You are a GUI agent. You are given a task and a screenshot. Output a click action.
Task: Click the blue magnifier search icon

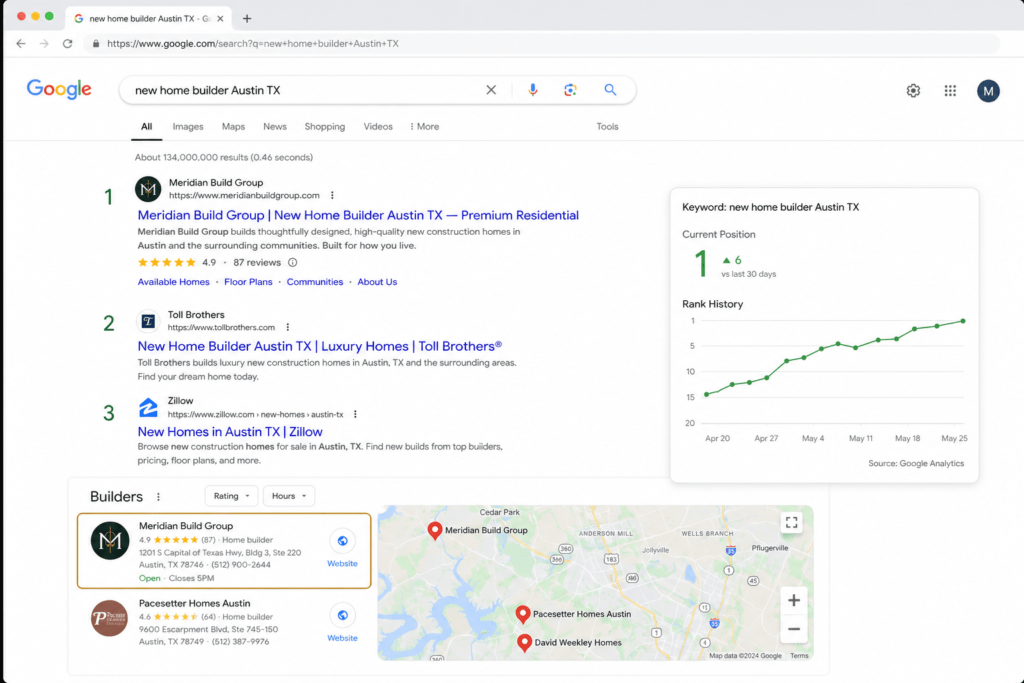point(610,89)
